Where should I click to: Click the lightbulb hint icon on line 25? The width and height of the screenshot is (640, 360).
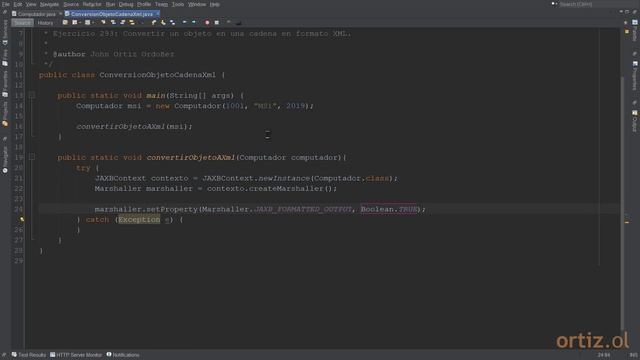[22, 219]
